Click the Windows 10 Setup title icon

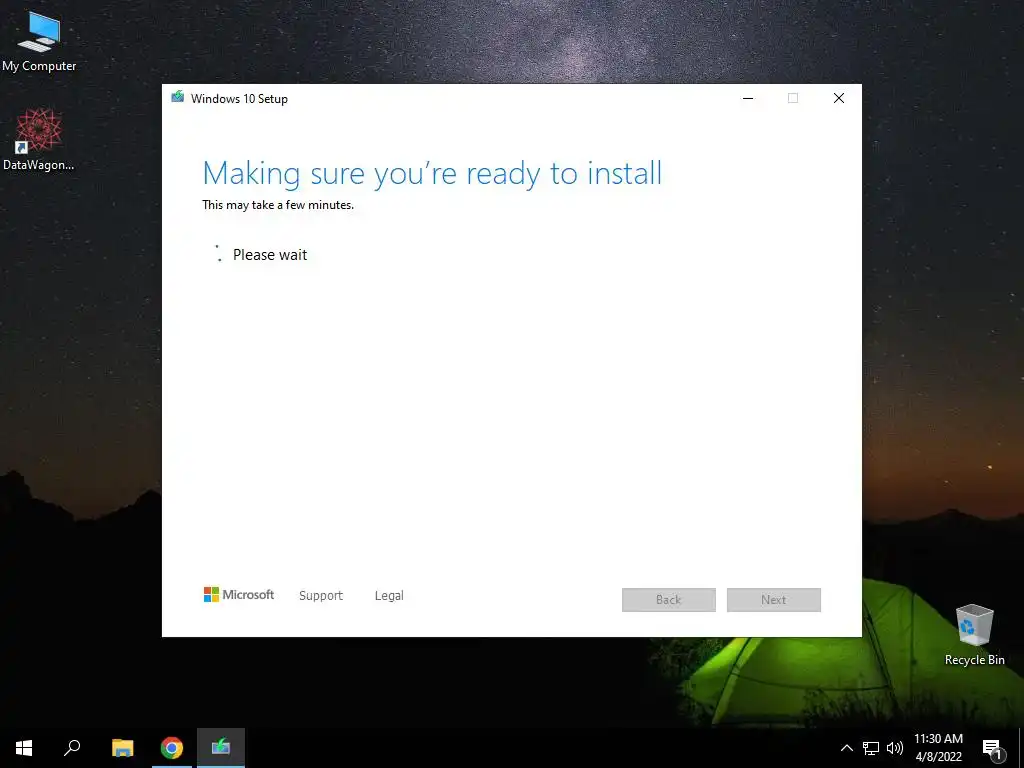(178, 98)
